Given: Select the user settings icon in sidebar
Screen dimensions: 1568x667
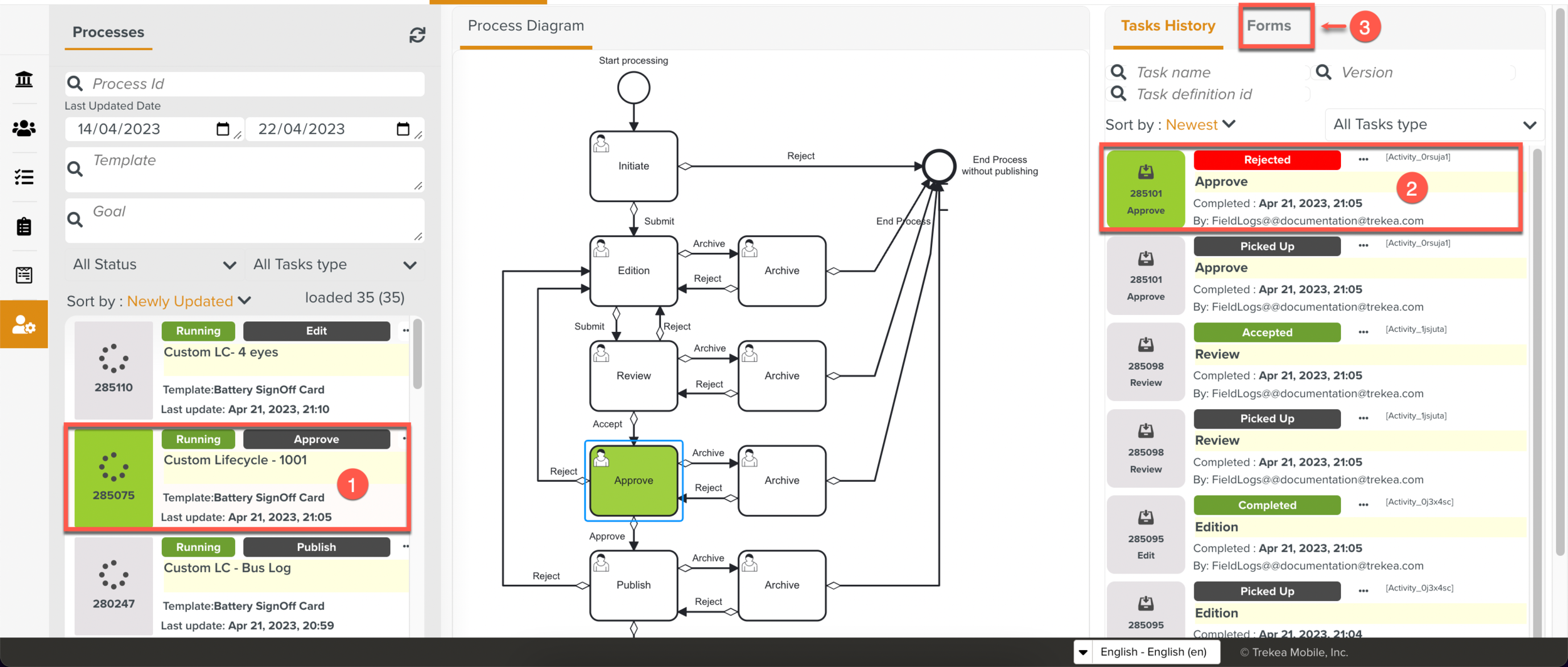Looking at the screenshot, I should tap(24, 324).
